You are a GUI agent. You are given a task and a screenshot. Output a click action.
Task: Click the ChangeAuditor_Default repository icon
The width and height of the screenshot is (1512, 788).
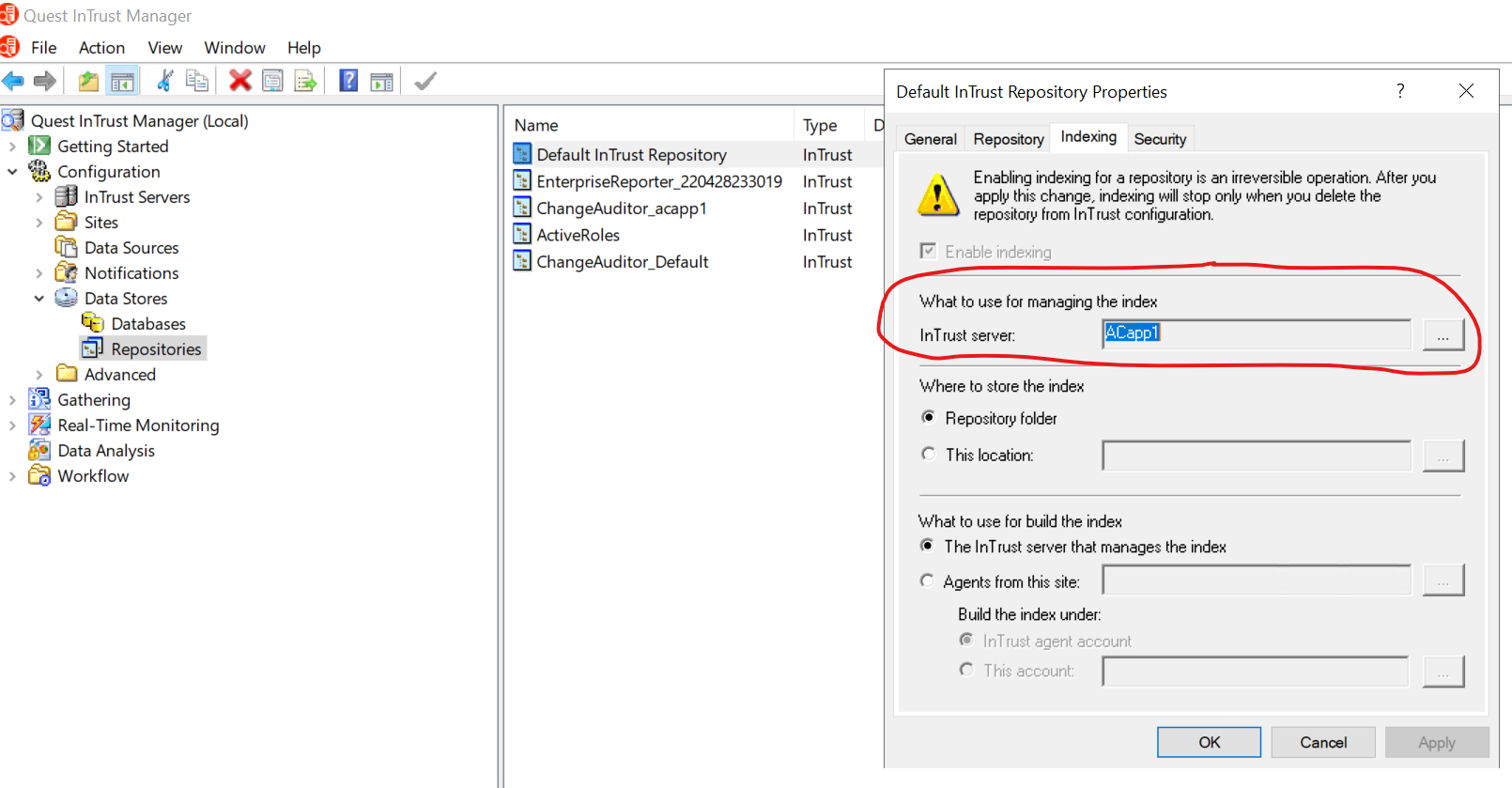pyautogui.click(x=522, y=261)
